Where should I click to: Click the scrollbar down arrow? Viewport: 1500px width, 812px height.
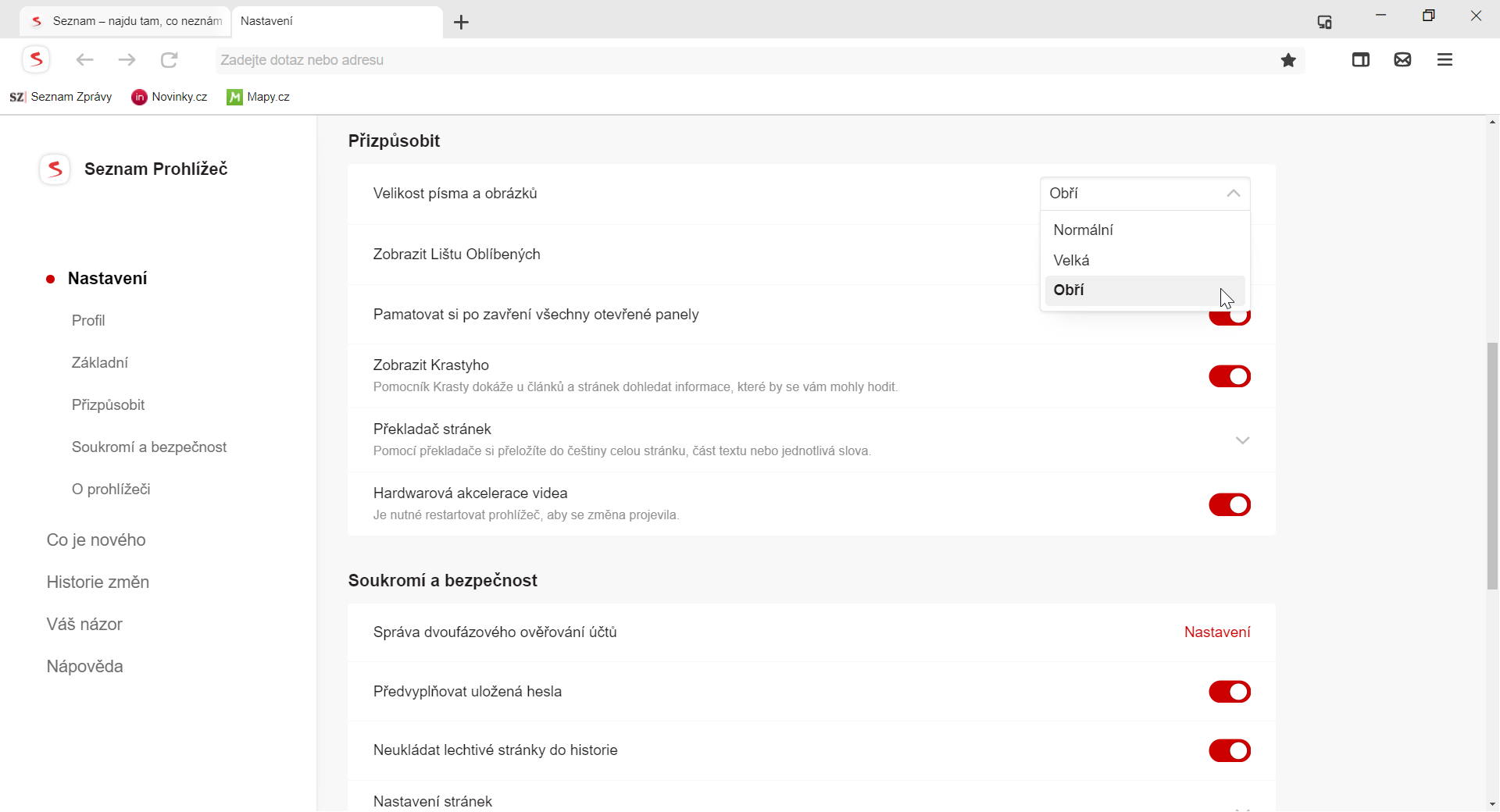[x=1492, y=804]
